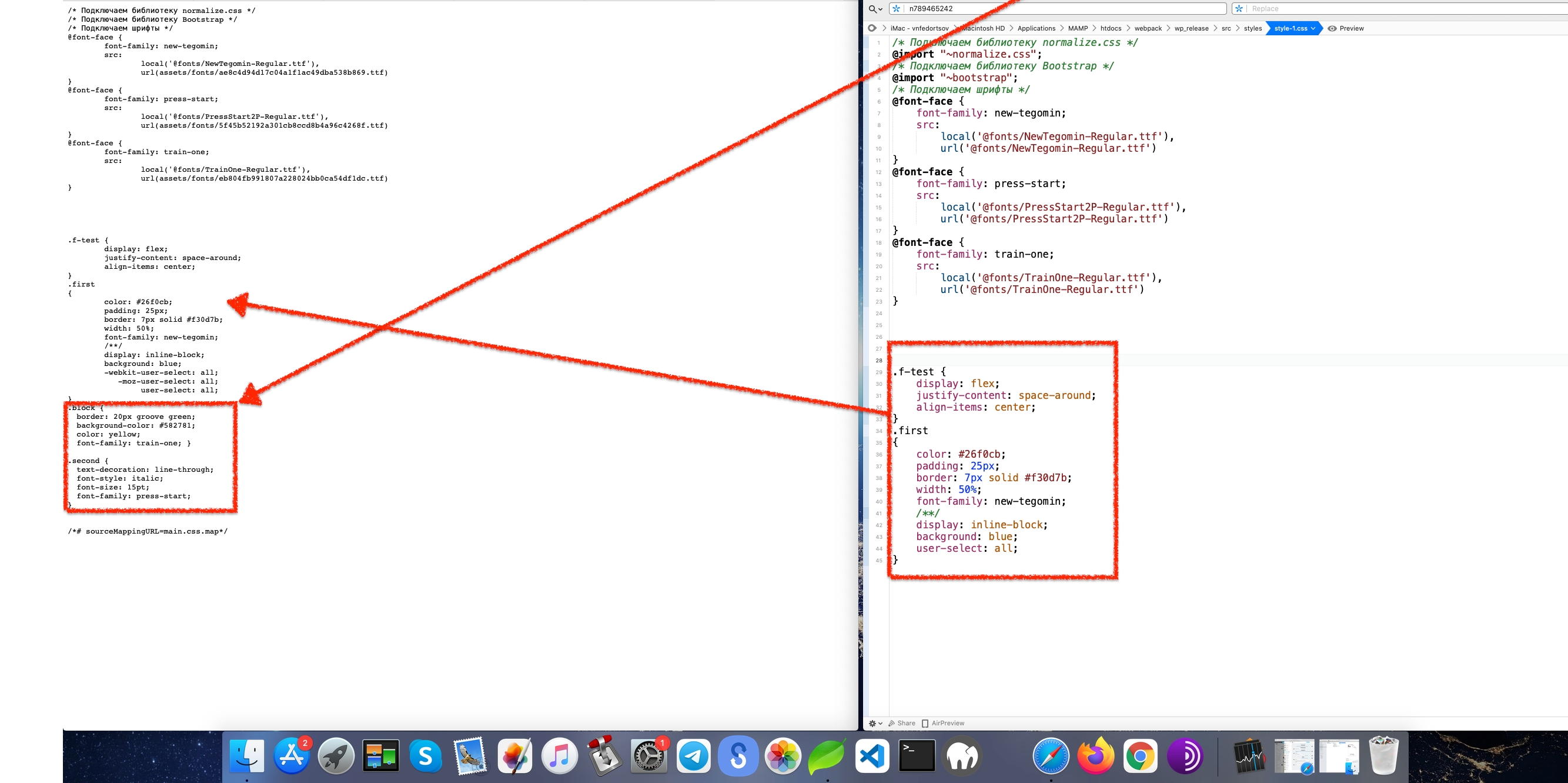Click the gear settings icon in the status bar
The height and width of the screenshot is (783, 1568).
pyautogui.click(x=873, y=724)
